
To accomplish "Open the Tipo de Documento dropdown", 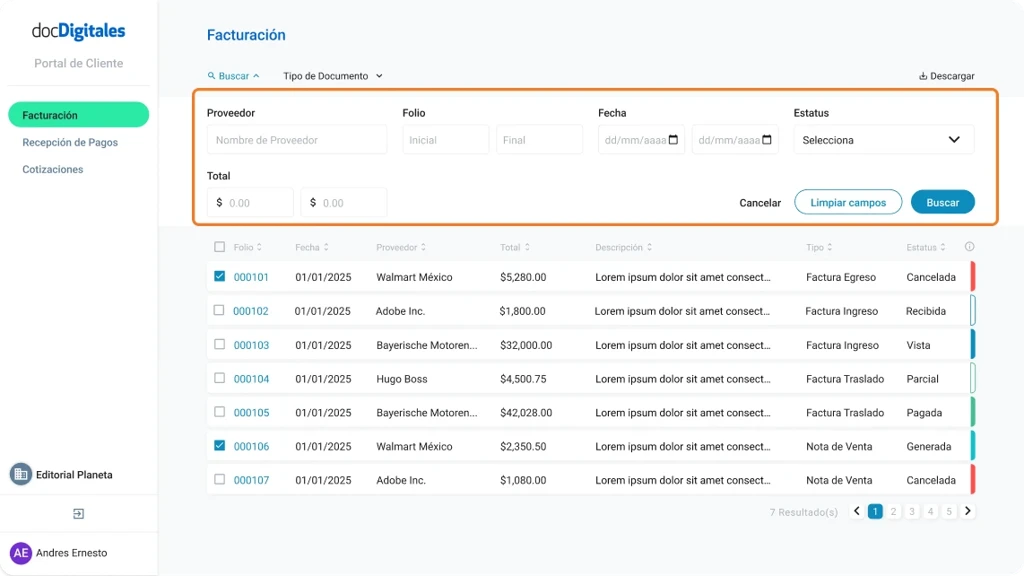I will pos(332,75).
